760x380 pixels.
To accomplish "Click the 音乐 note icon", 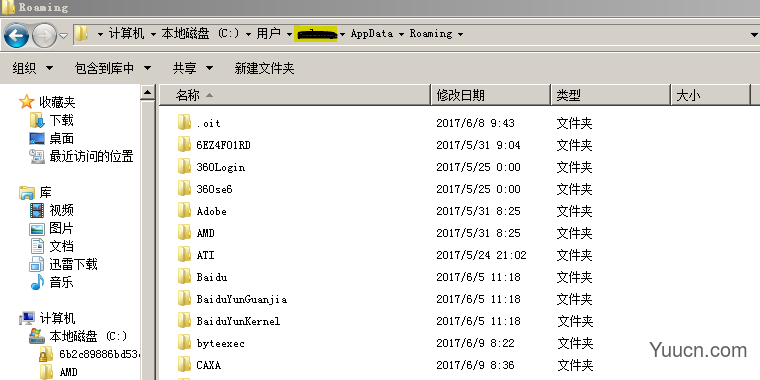I will (37, 282).
